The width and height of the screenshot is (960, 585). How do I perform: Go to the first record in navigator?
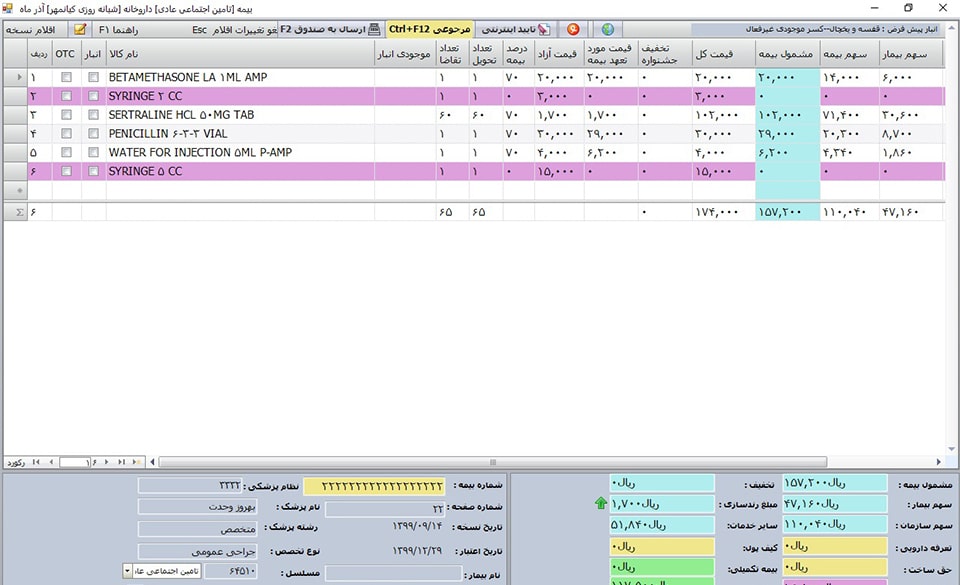[x=37, y=462]
